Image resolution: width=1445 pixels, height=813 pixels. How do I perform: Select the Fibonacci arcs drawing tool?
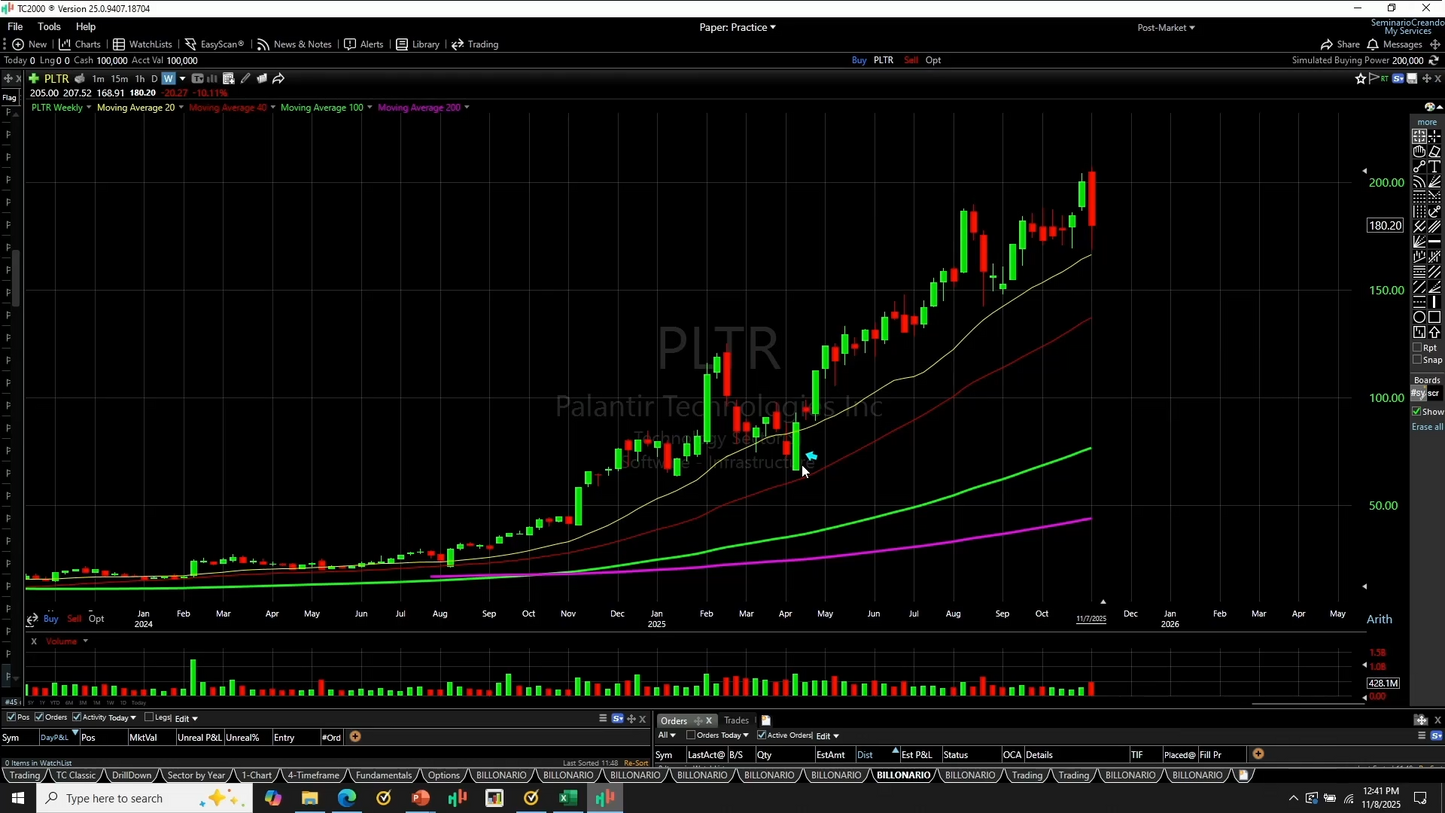coord(1419,182)
